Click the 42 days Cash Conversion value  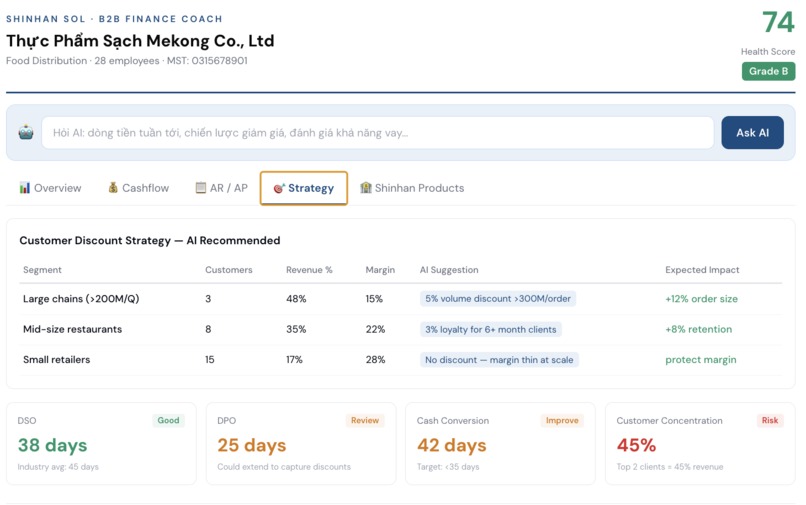tap(451, 445)
